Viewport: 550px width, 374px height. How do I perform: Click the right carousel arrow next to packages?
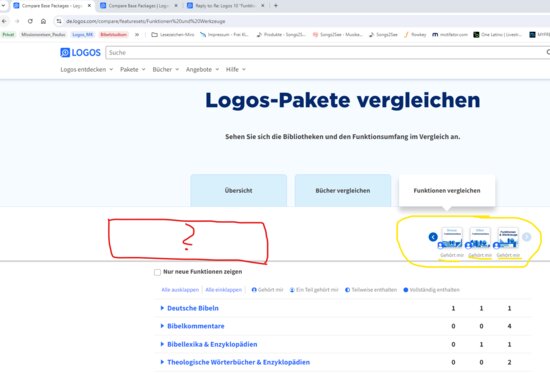[x=526, y=237]
